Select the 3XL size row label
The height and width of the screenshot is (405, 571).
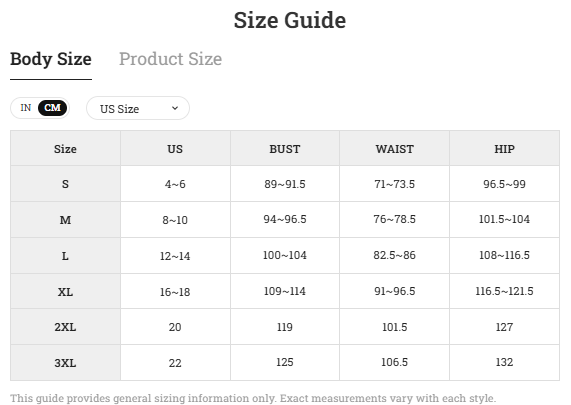pyautogui.click(x=66, y=363)
